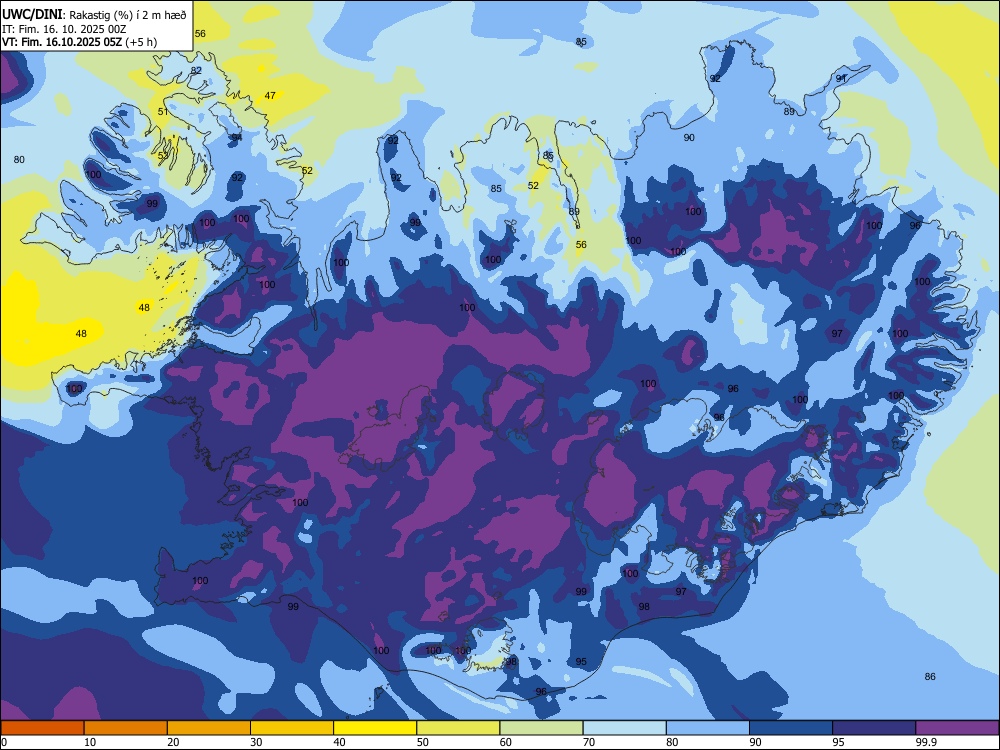The image size is (1000, 750).
Task: Click the '99.9' legend tick label
Action: [926, 742]
